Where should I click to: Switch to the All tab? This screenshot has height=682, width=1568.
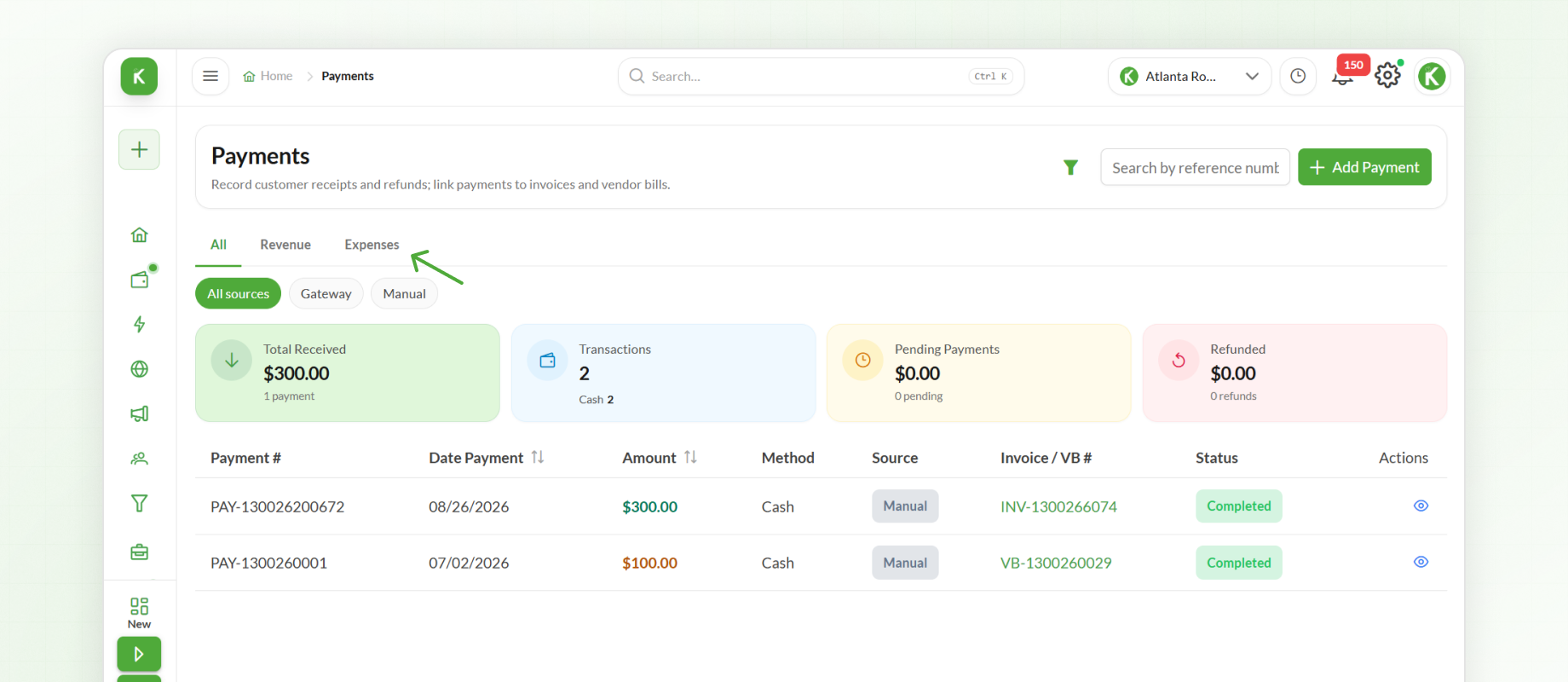[x=218, y=245]
